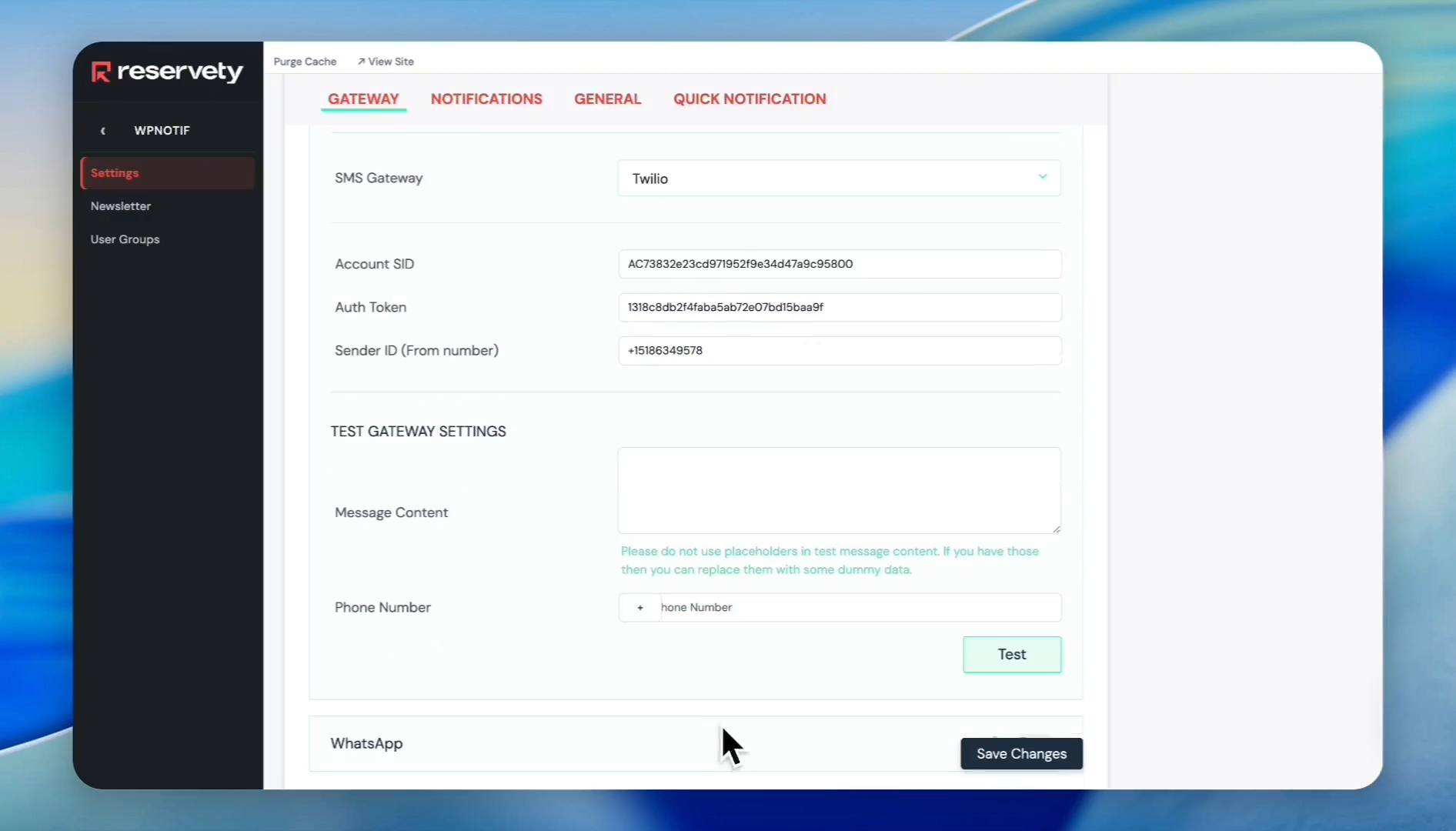
Task: Click into the Auth Token field
Action: tap(839, 307)
